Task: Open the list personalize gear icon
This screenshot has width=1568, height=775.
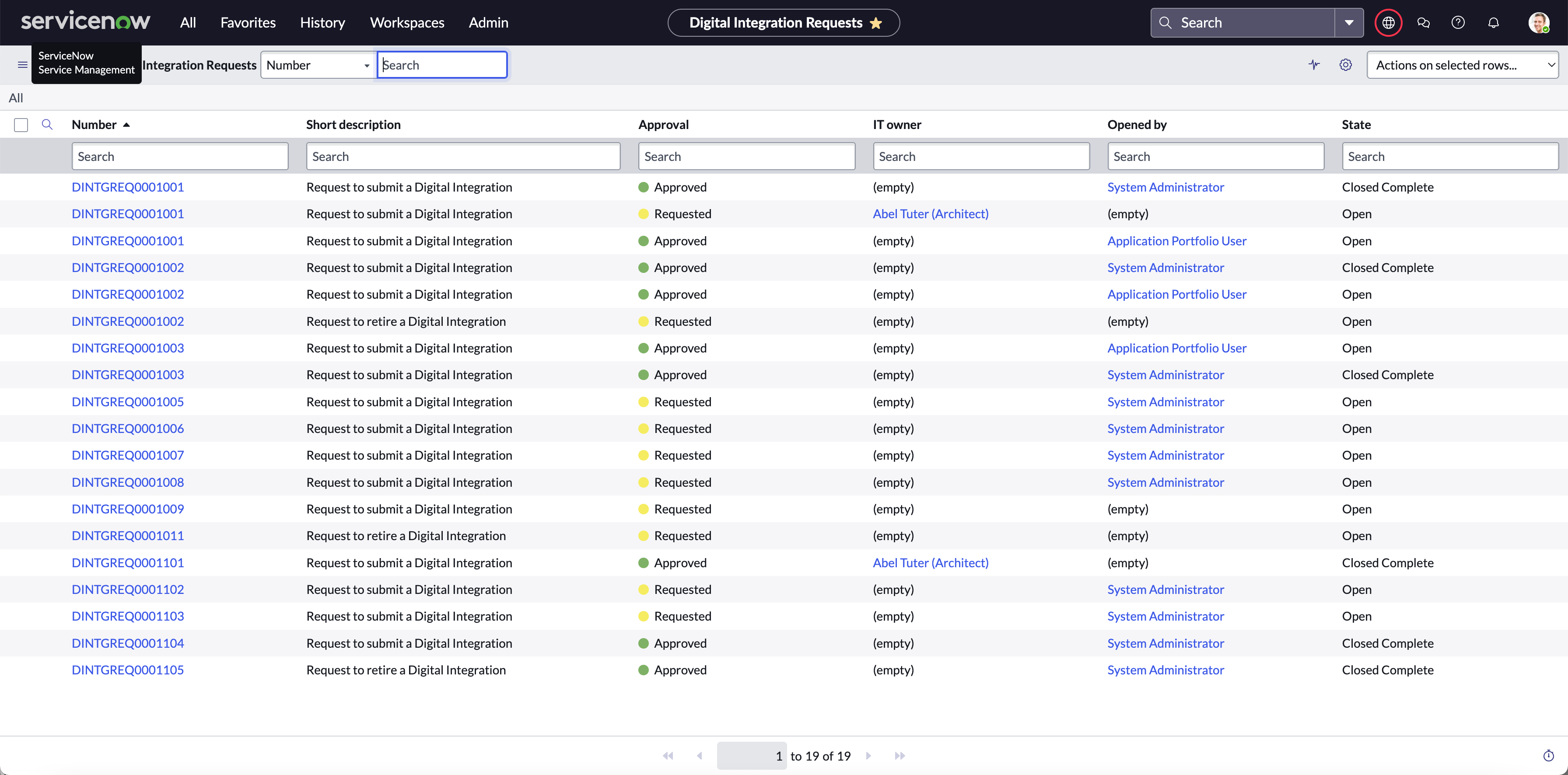Action: (1346, 65)
